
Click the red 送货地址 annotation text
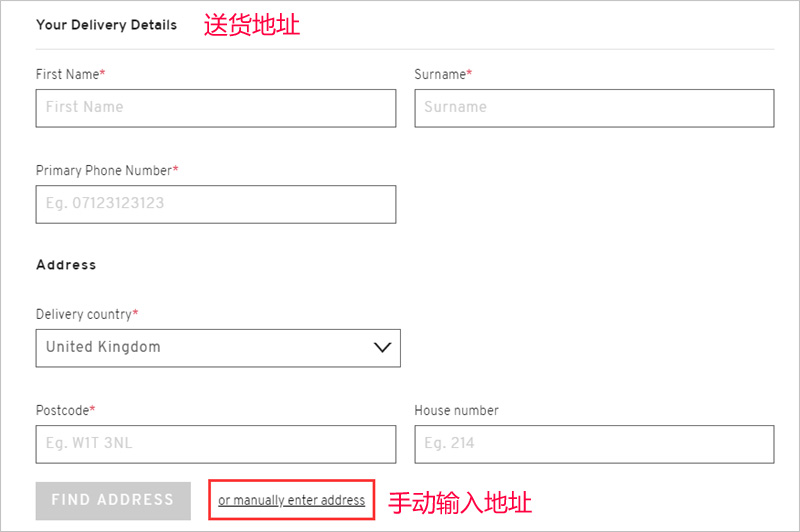[x=252, y=24]
